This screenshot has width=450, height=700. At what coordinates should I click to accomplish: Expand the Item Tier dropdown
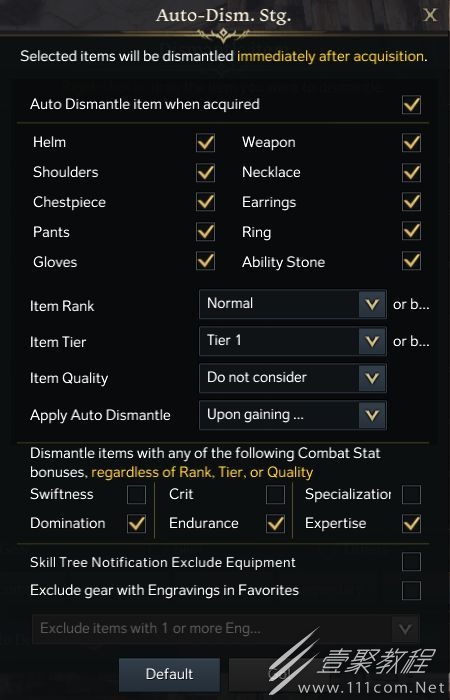(x=293, y=341)
